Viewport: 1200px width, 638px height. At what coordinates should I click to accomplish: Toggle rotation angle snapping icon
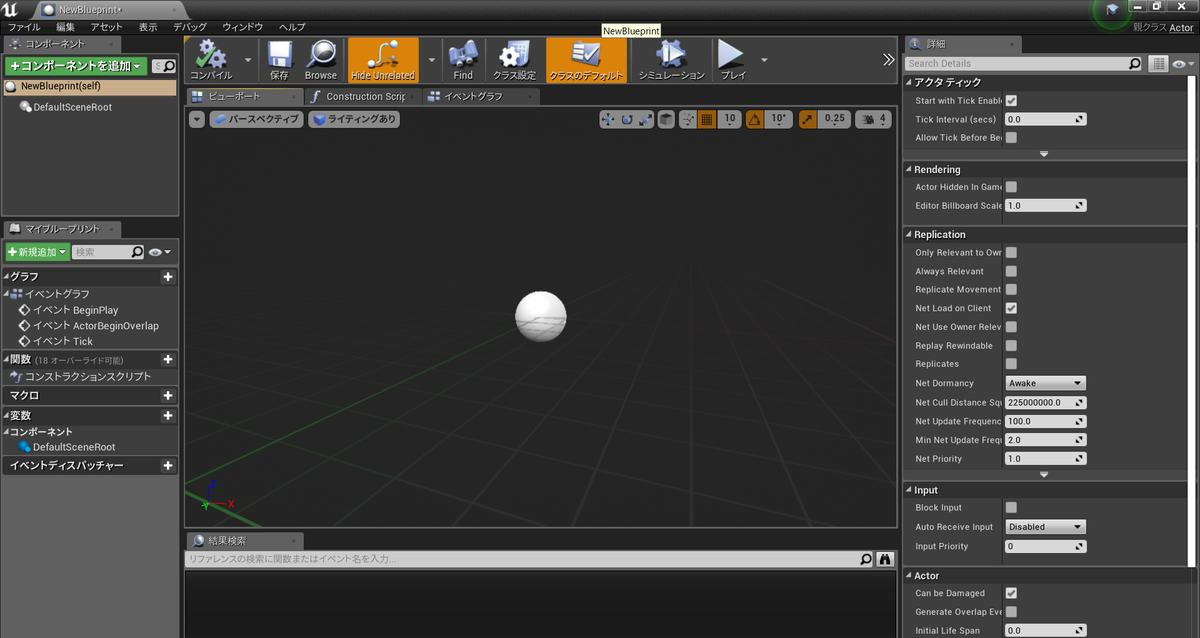754,119
